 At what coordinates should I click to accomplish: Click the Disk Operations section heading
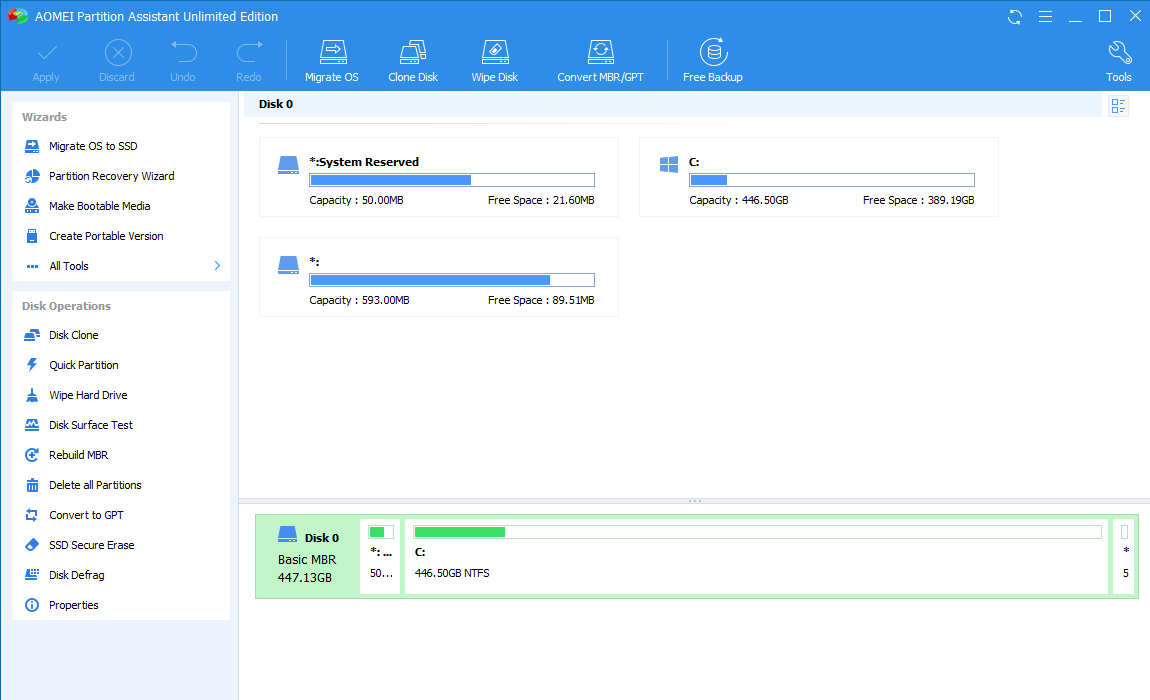[67, 307]
